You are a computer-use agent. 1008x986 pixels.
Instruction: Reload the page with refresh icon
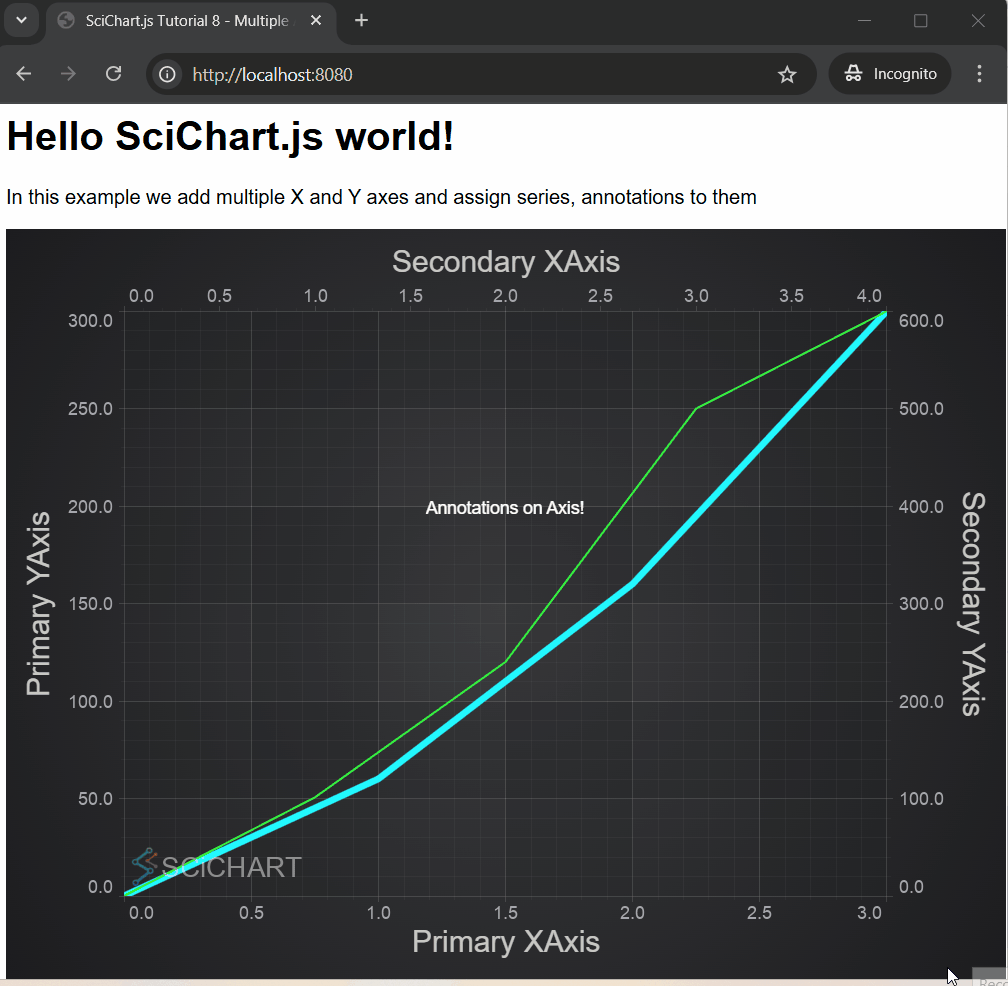click(114, 74)
